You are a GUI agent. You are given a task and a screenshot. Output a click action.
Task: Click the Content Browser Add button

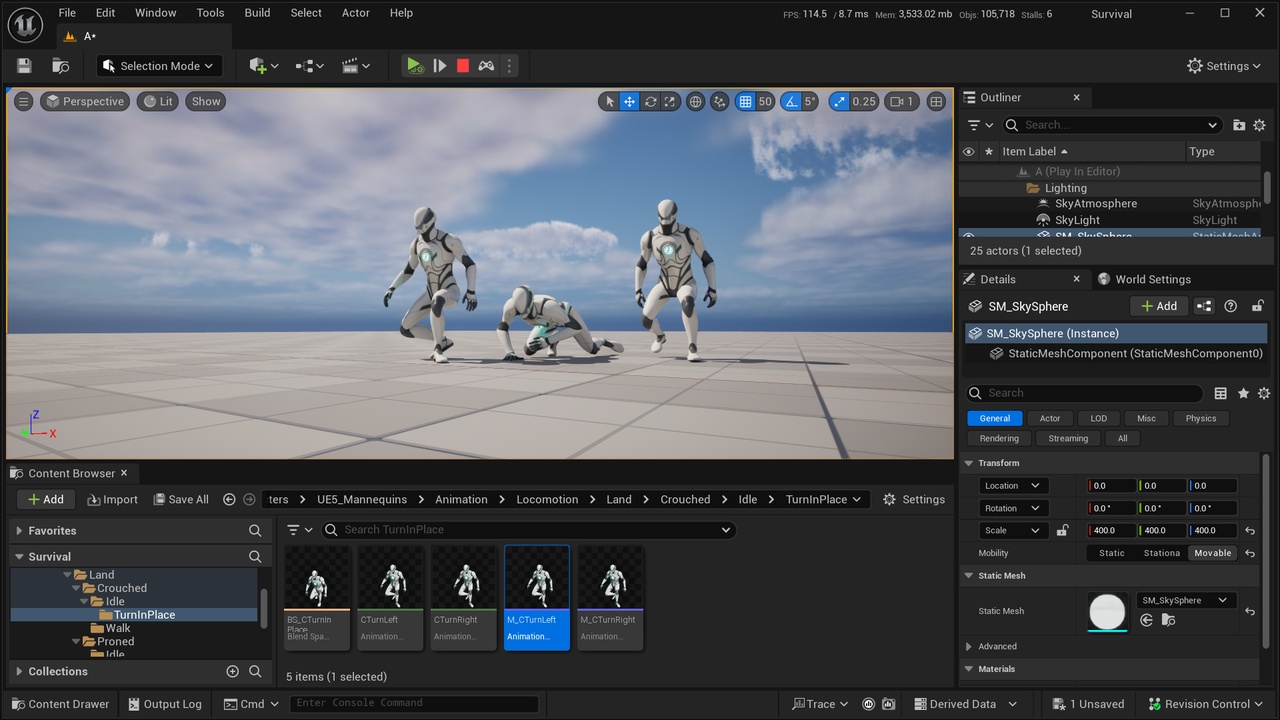click(x=45, y=499)
